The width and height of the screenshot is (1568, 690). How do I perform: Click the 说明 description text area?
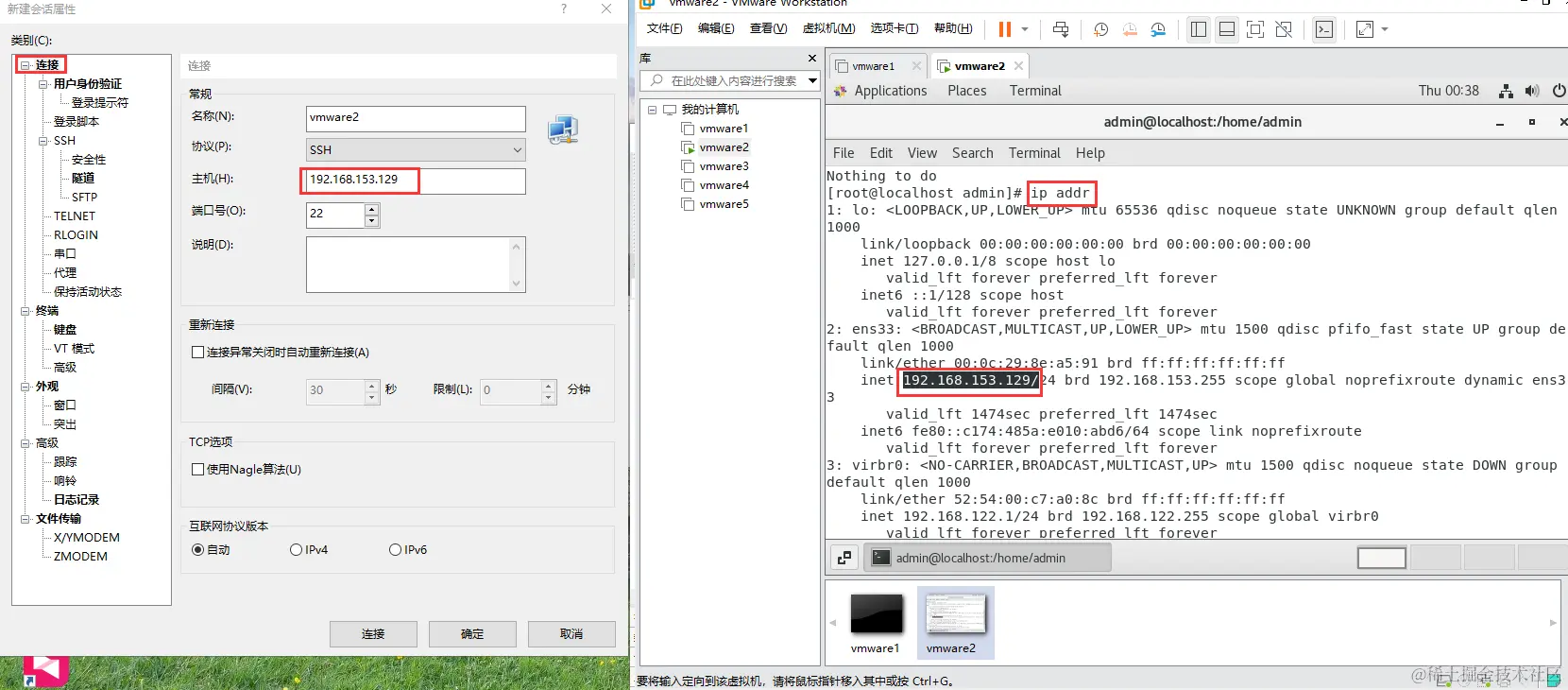[416, 265]
